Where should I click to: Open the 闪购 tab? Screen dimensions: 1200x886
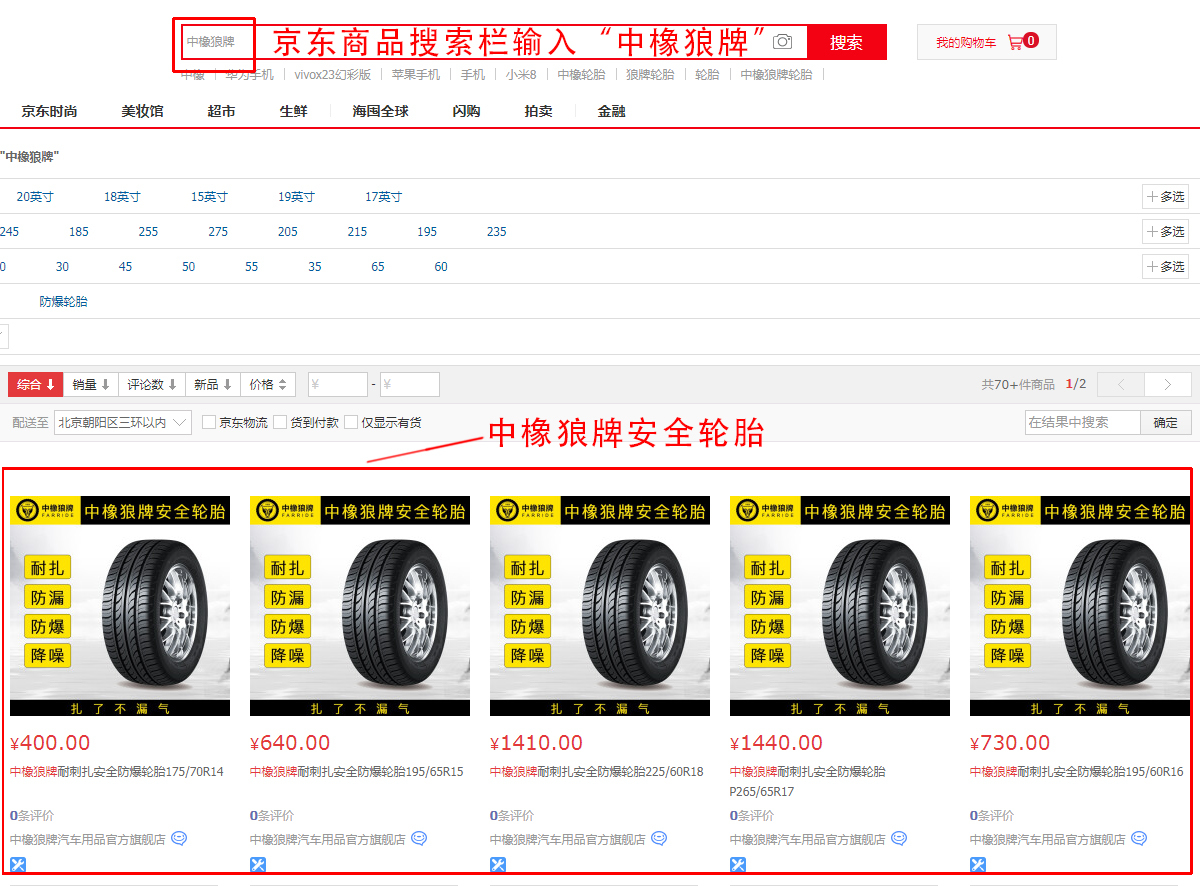point(467,111)
